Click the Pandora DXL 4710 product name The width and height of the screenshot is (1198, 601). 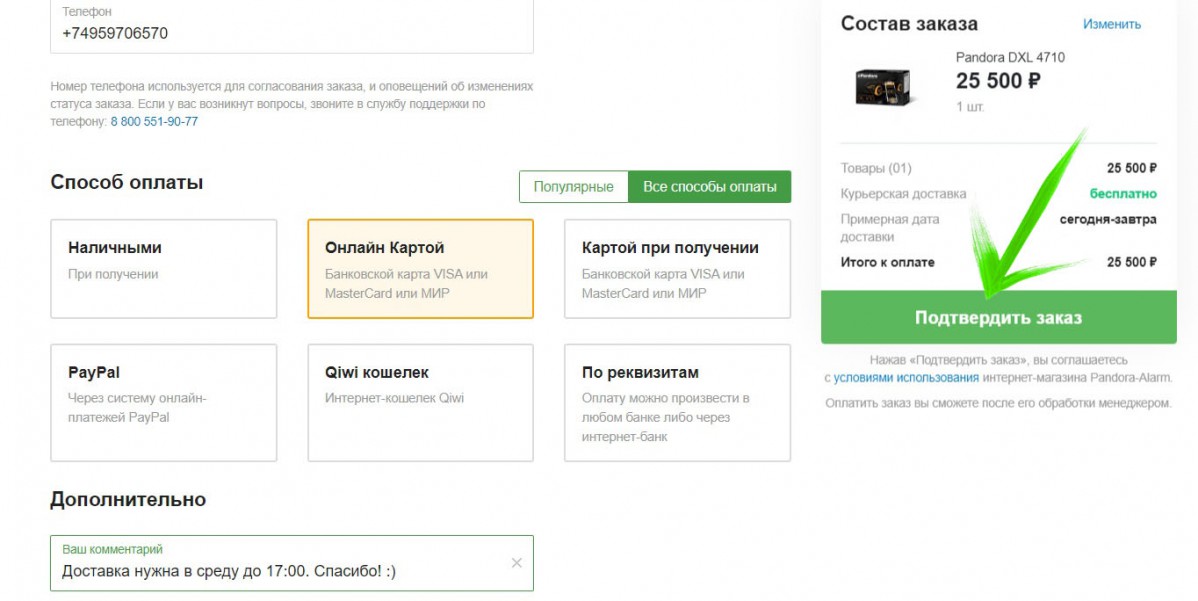click(x=1010, y=57)
